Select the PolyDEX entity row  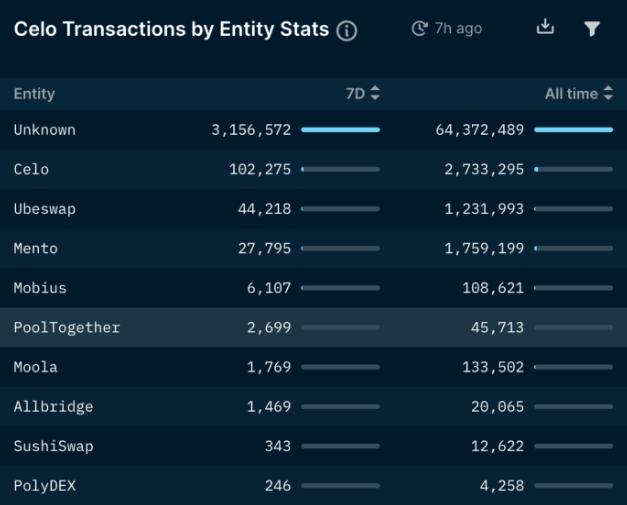(x=314, y=485)
